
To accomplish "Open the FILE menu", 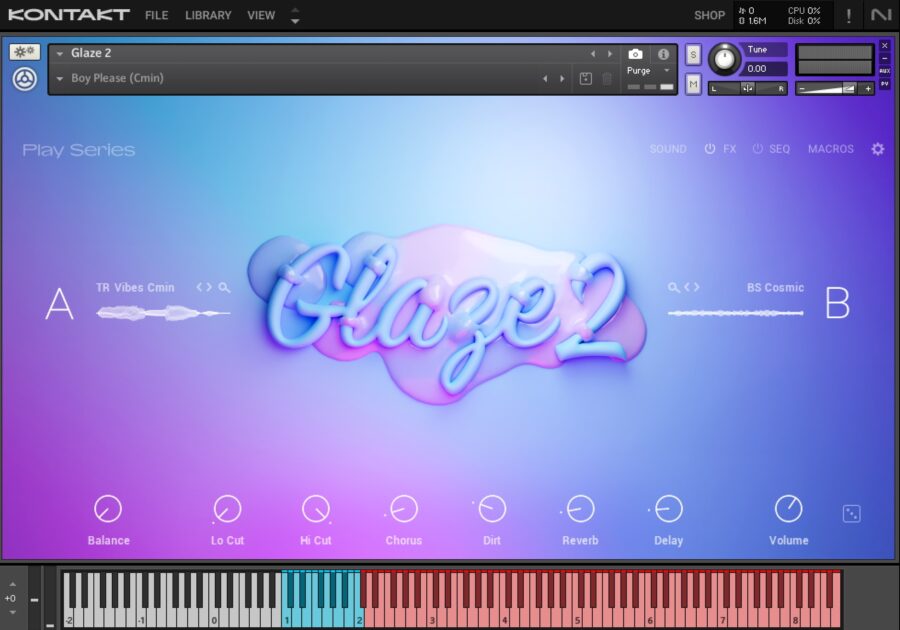I will [157, 15].
